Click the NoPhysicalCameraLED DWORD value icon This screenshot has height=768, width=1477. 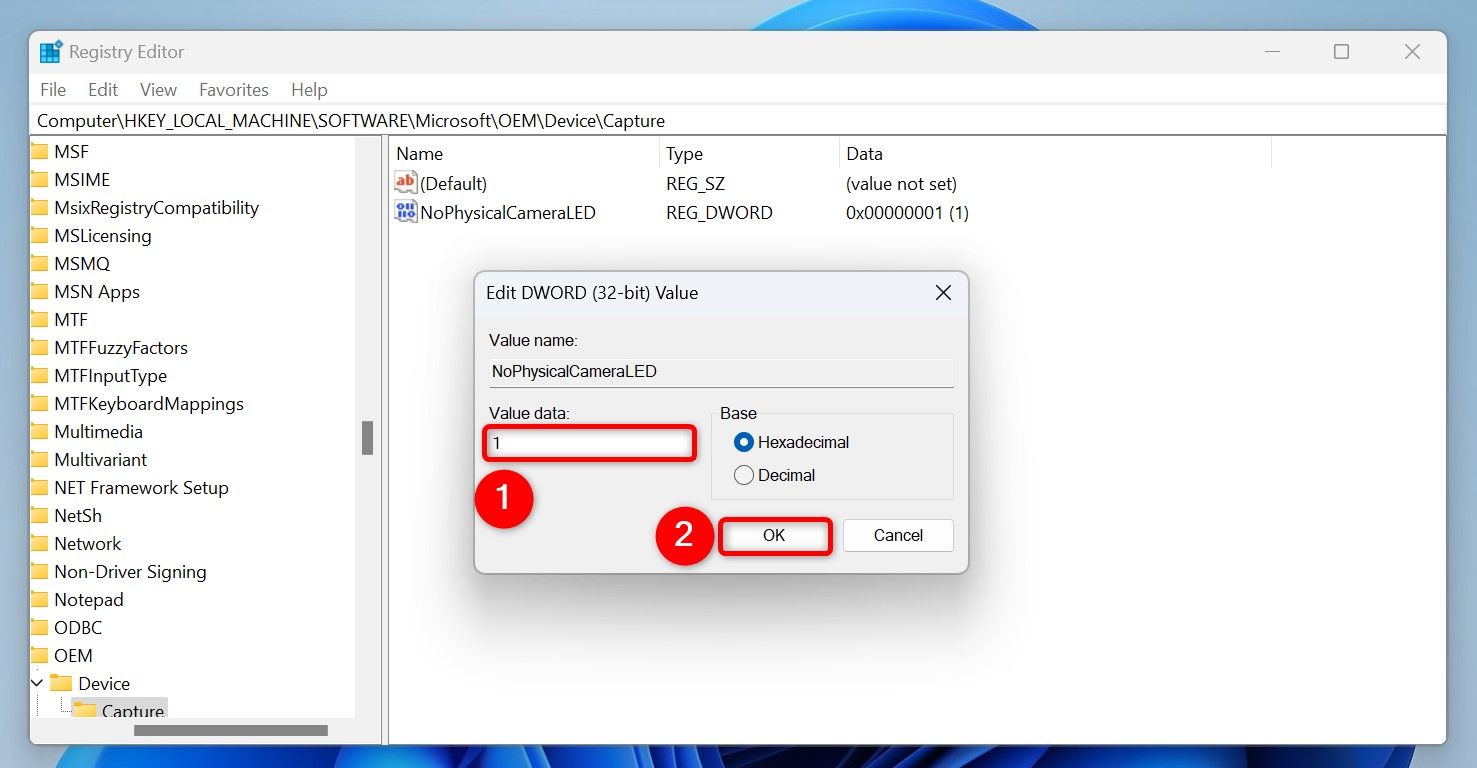pyautogui.click(x=405, y=212)
